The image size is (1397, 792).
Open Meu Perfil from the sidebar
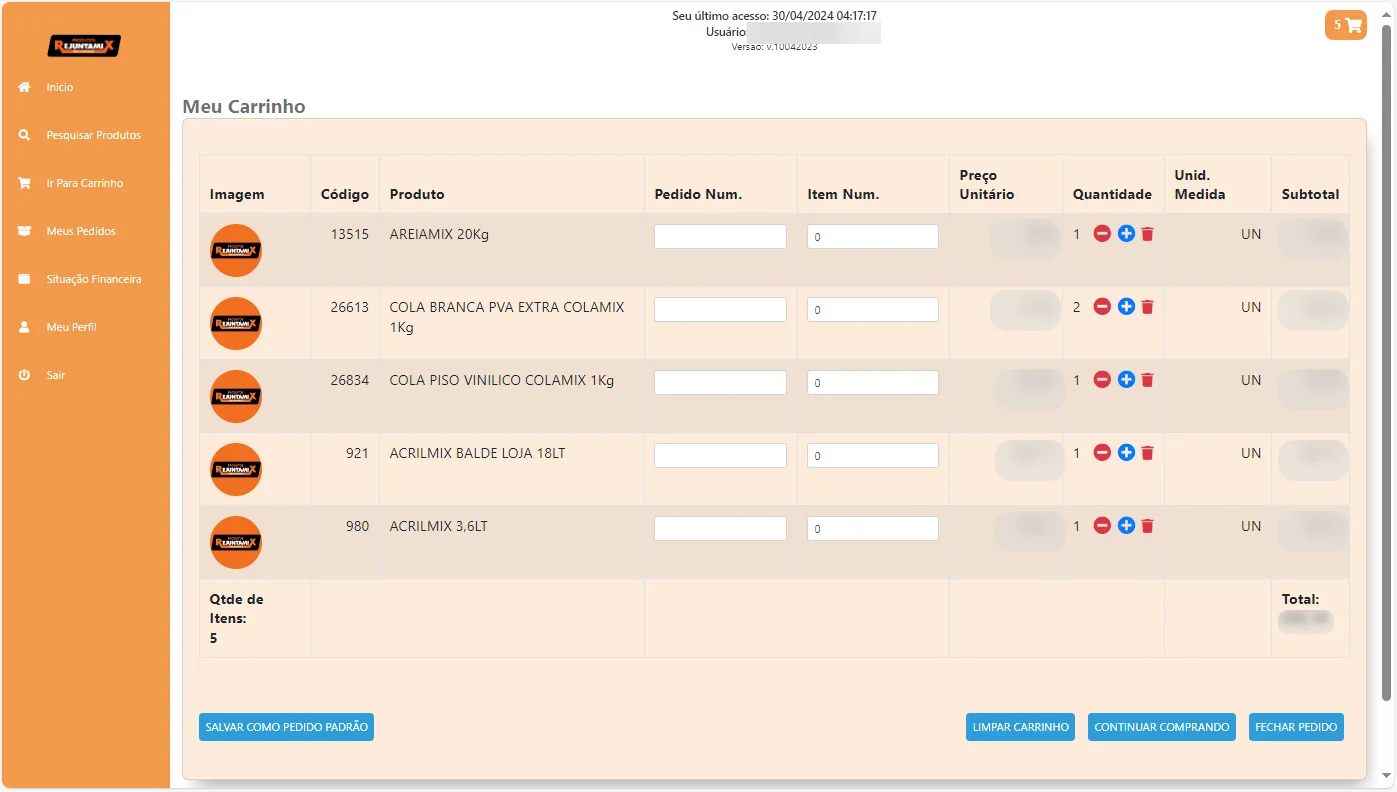tap(71, 327)
